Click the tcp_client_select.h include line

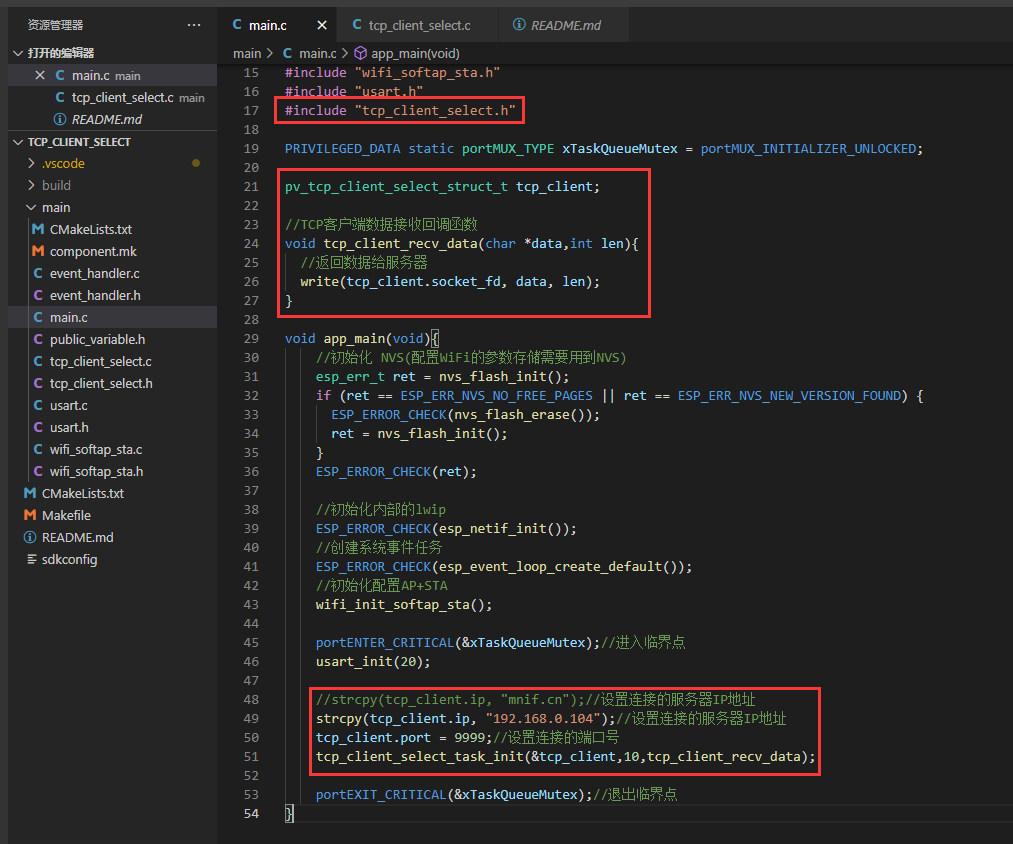click(x=401, y=111)
